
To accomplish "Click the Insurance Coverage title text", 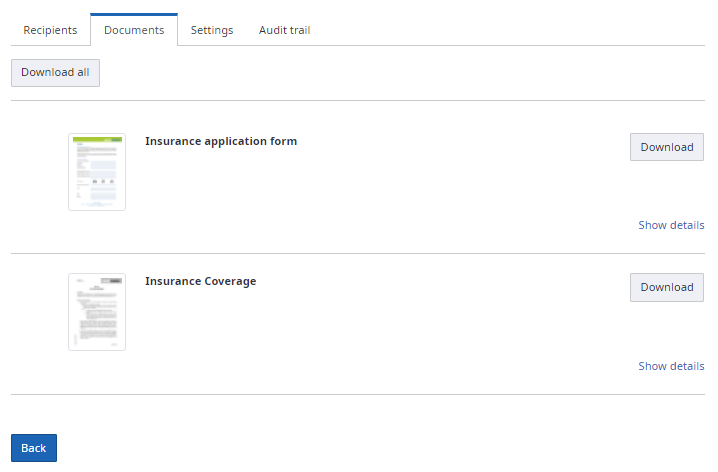I will click(200, 281).
